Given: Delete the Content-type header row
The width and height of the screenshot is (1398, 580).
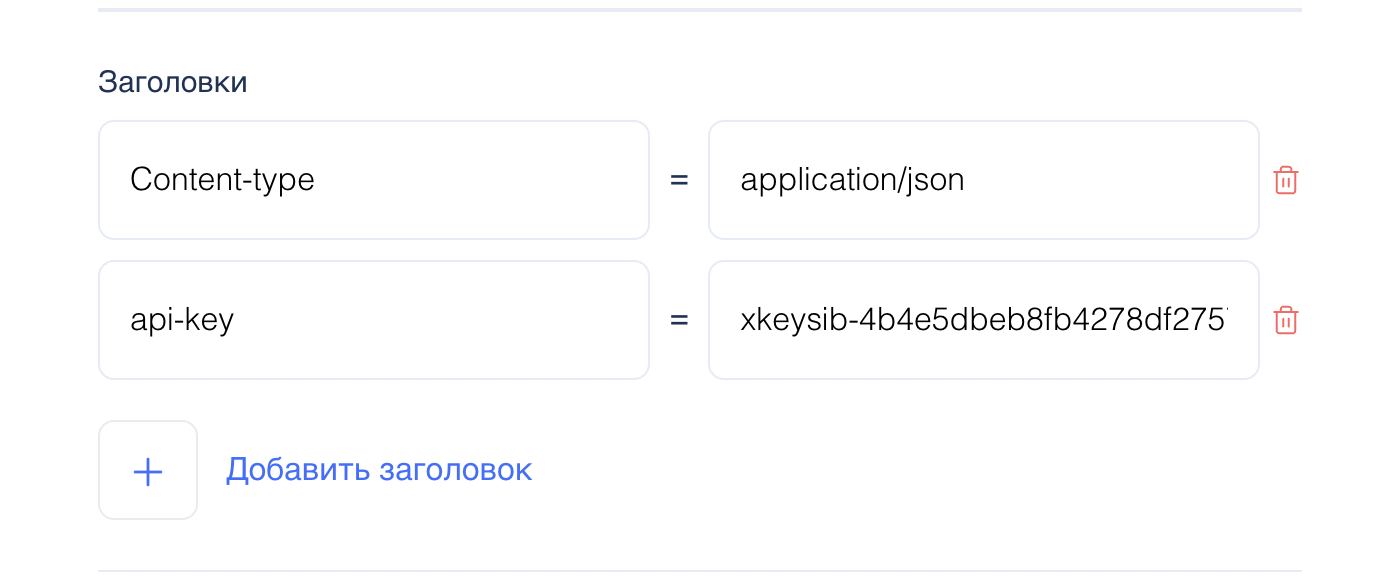Looking at the screenshot, I should coord(1285,181).
